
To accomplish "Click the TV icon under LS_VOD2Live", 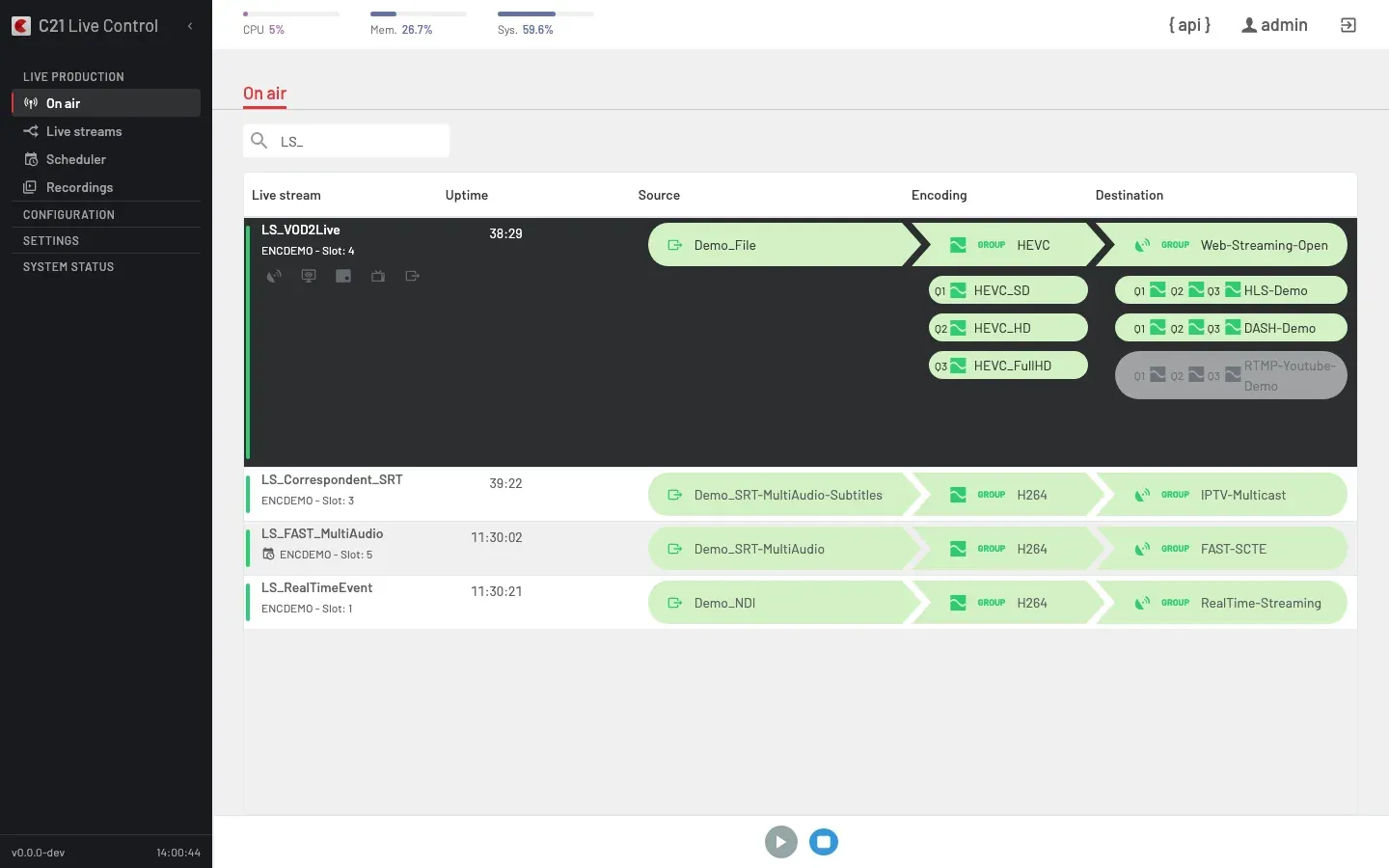I will [378, 276].
